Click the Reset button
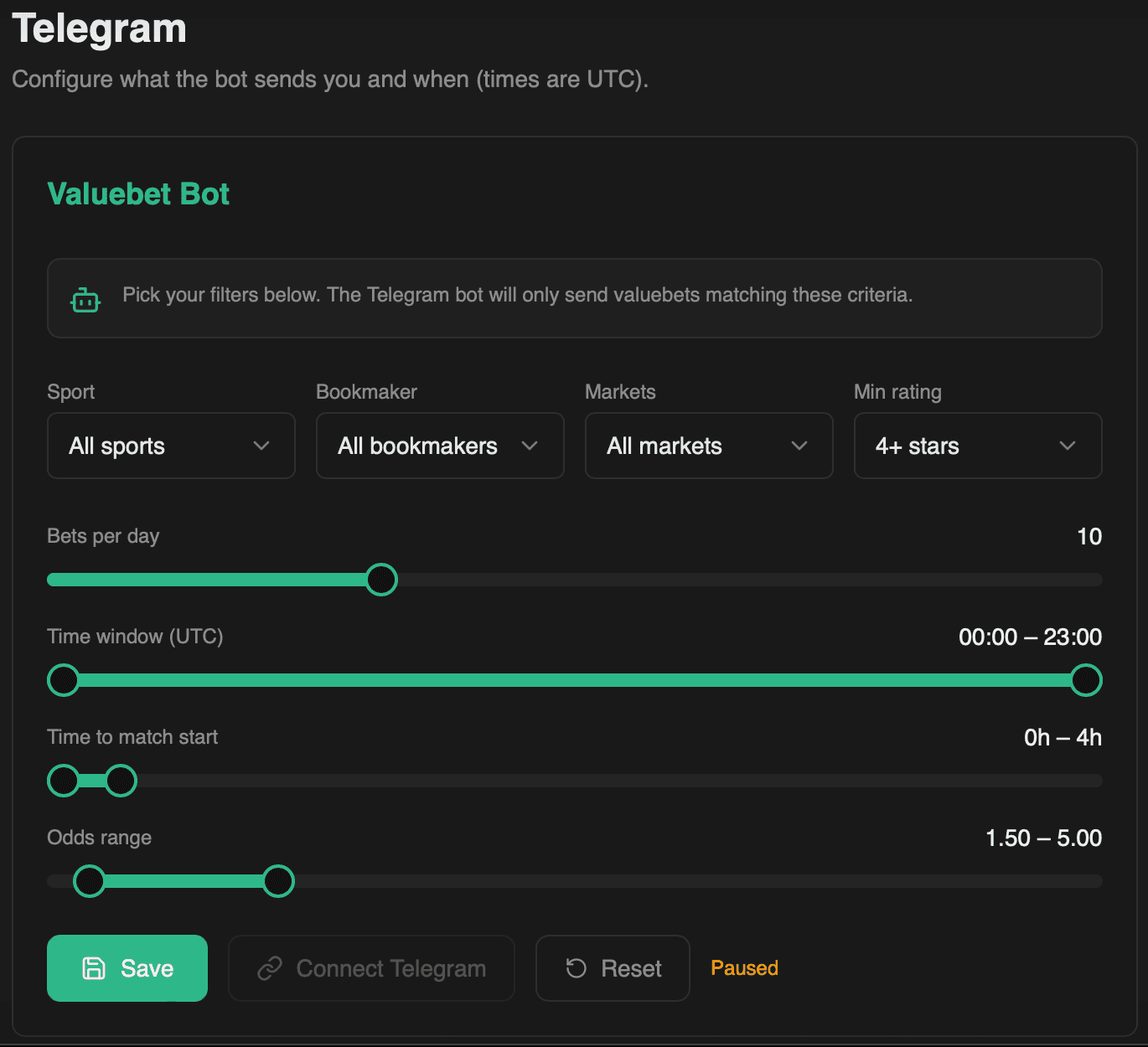This screenshot has height=1047, width=1148. point(613,967)
